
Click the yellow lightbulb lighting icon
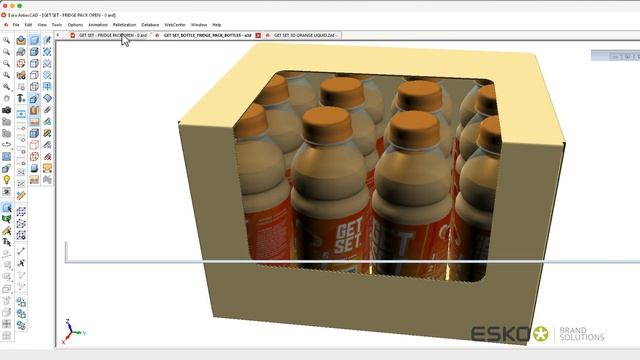pos(7,180)
